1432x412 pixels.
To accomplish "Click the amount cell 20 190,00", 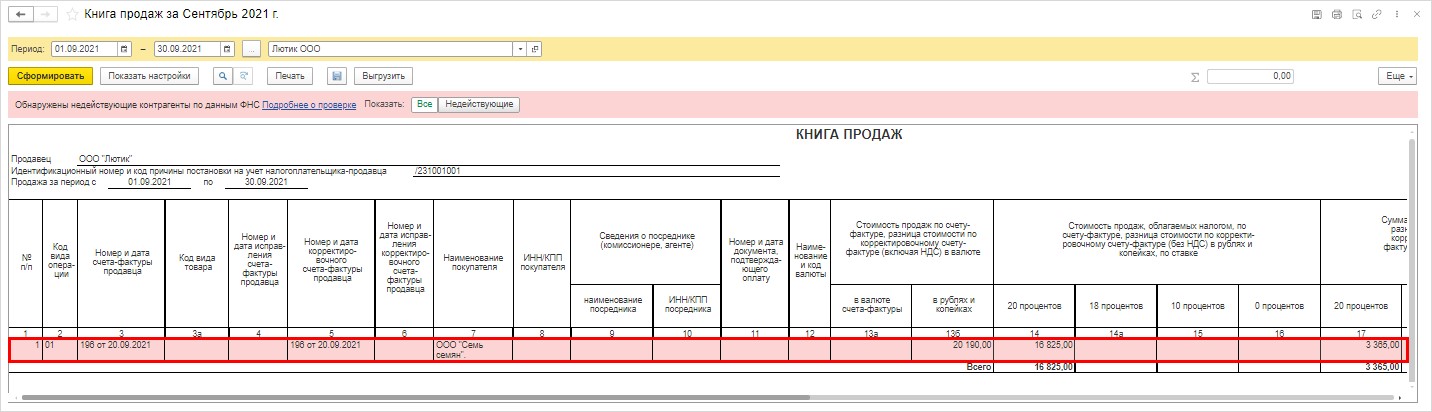I will 952,350.
